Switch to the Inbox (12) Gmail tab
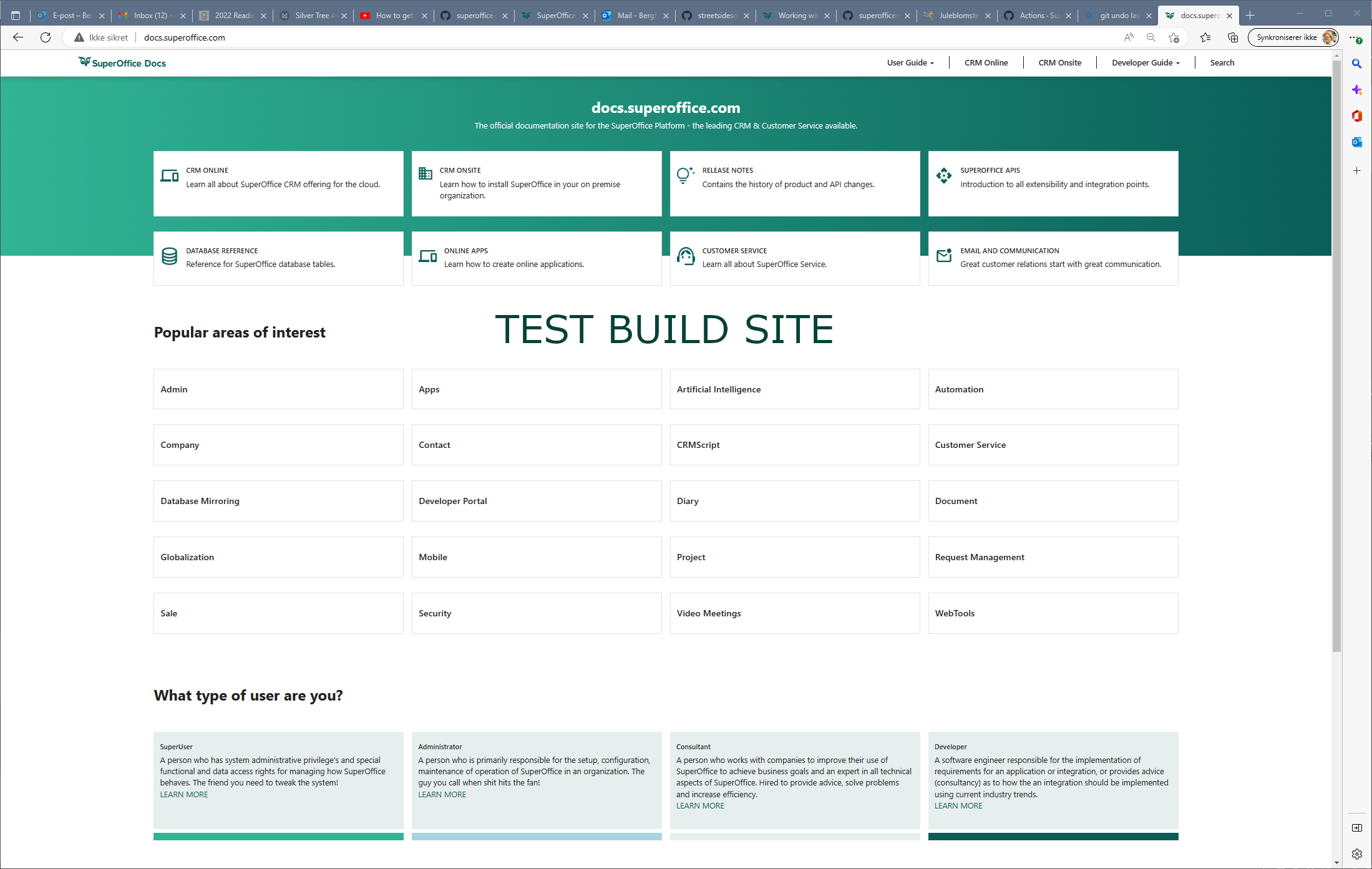 (152, 16)
